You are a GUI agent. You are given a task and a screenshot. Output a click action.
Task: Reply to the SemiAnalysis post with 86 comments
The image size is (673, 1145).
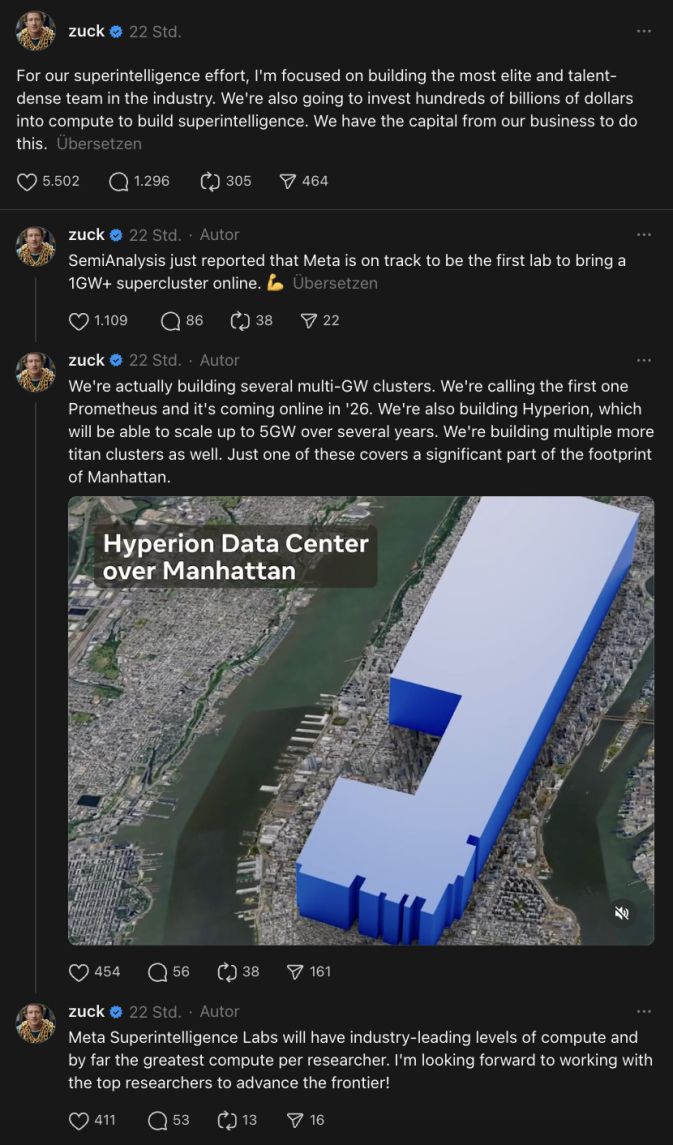pos(170,321)
